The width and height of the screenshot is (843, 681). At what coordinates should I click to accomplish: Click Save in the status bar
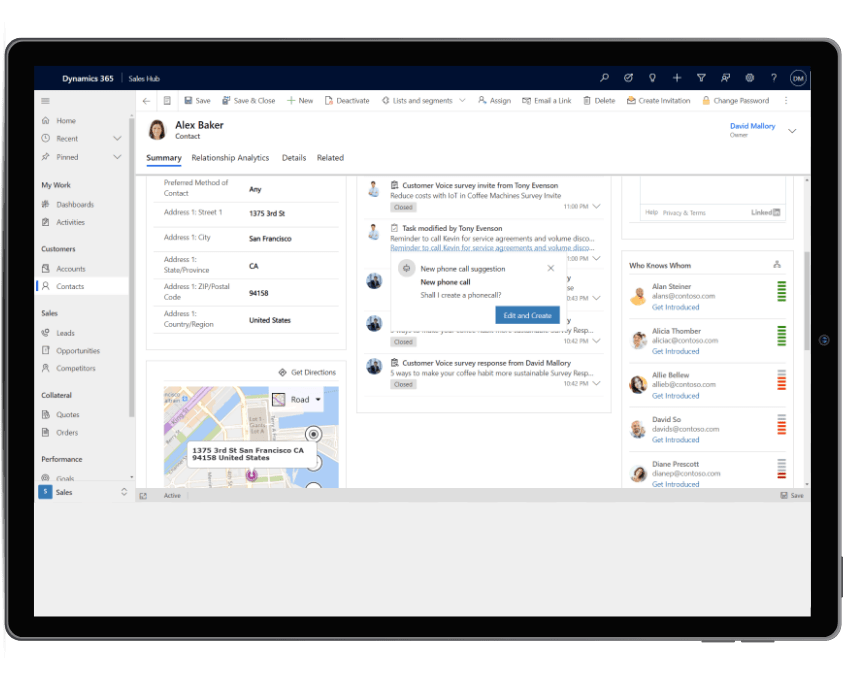[792, 496]
